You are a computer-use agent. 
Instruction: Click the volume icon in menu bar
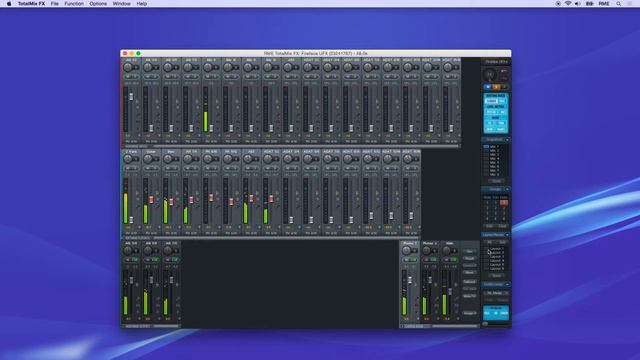[x=578, y=4]
